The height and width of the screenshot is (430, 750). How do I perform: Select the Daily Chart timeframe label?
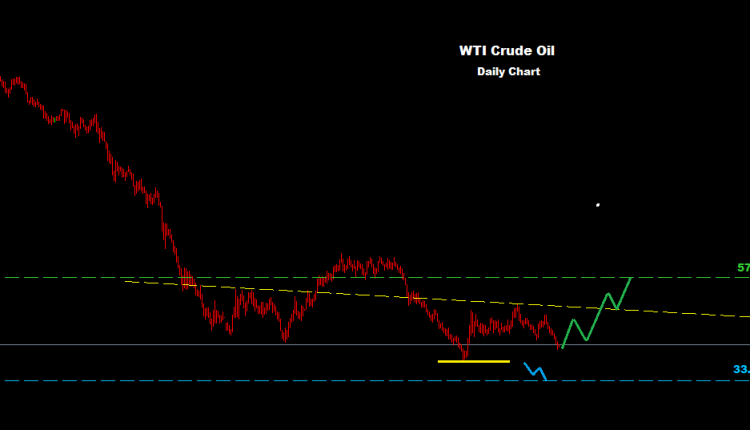508,72
